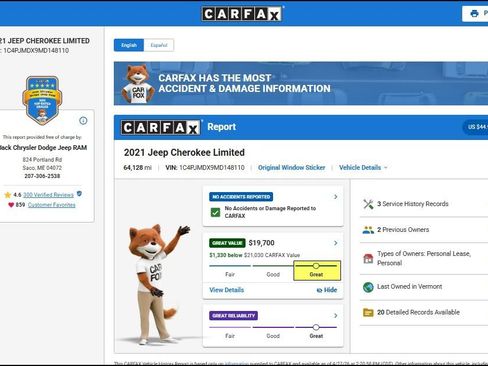Open the dealer info circle icon
The image size is (488, 366).
coord(83,121)
